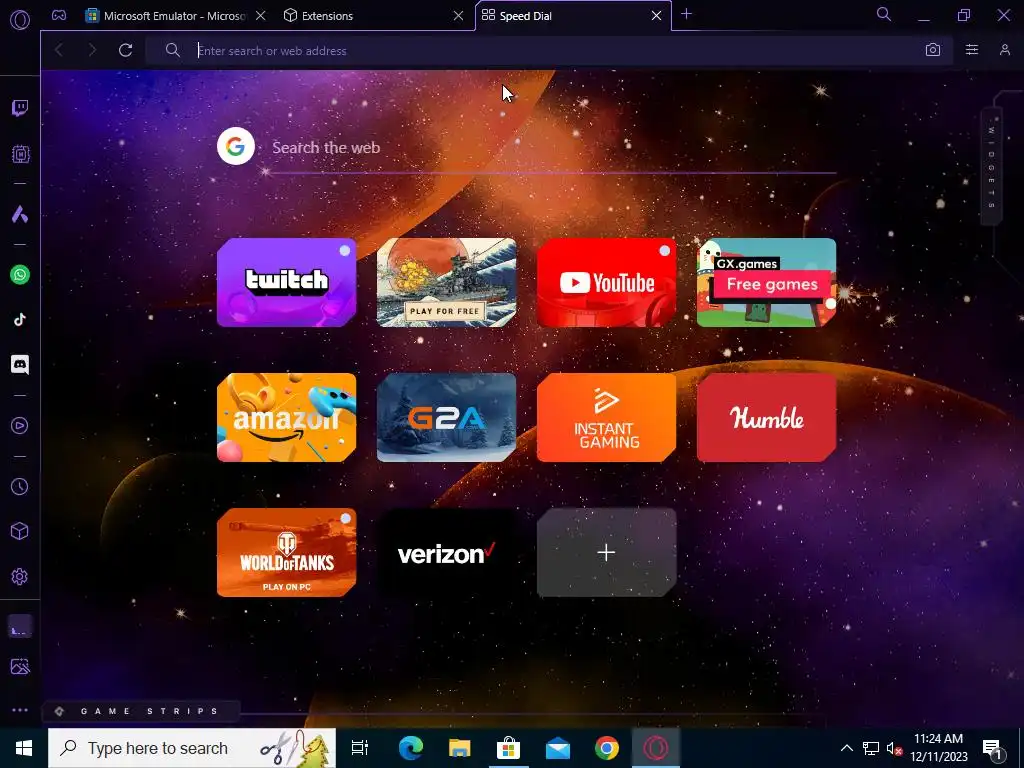The width and height of the screenshot is (1024, 768).
Task: Open the Windows Start menu
Action: (x=24, y=748)
